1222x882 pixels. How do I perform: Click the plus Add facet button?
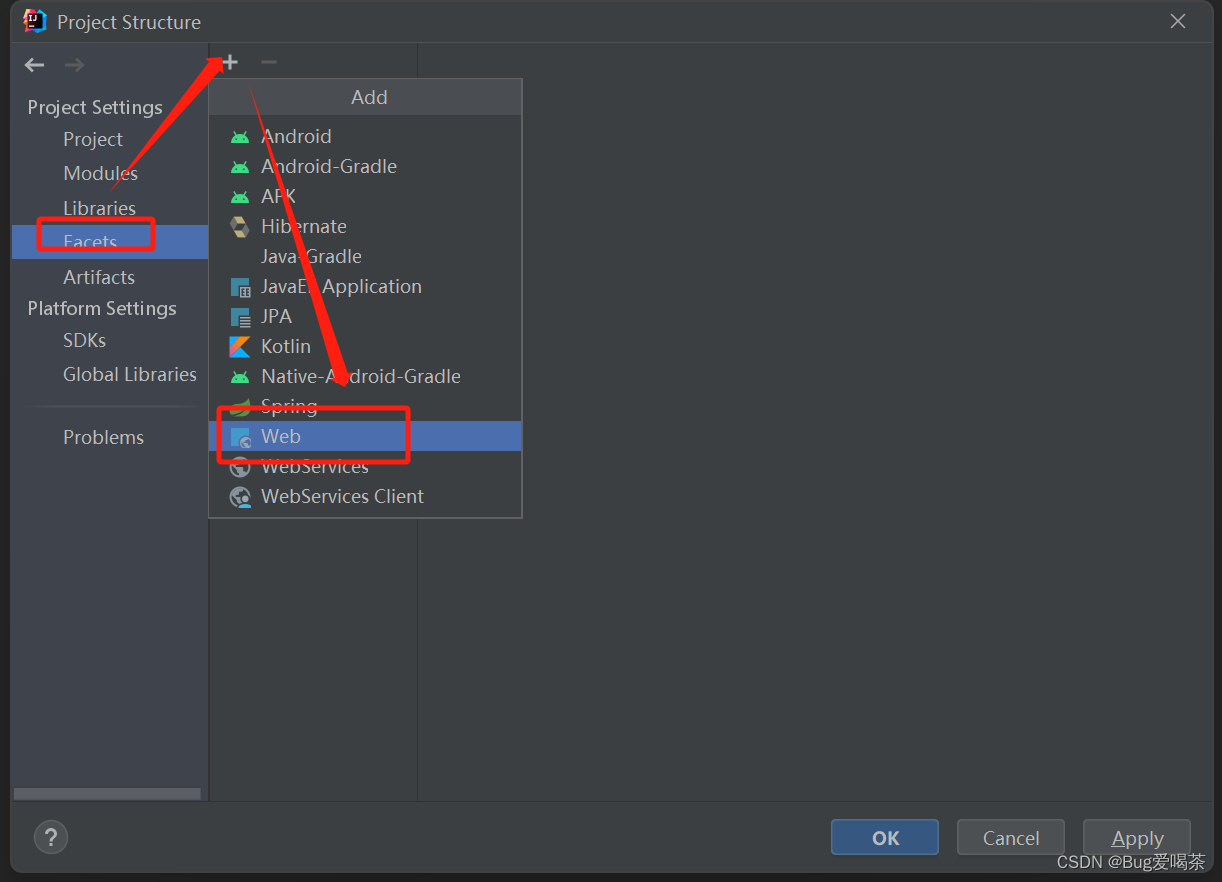230,63
